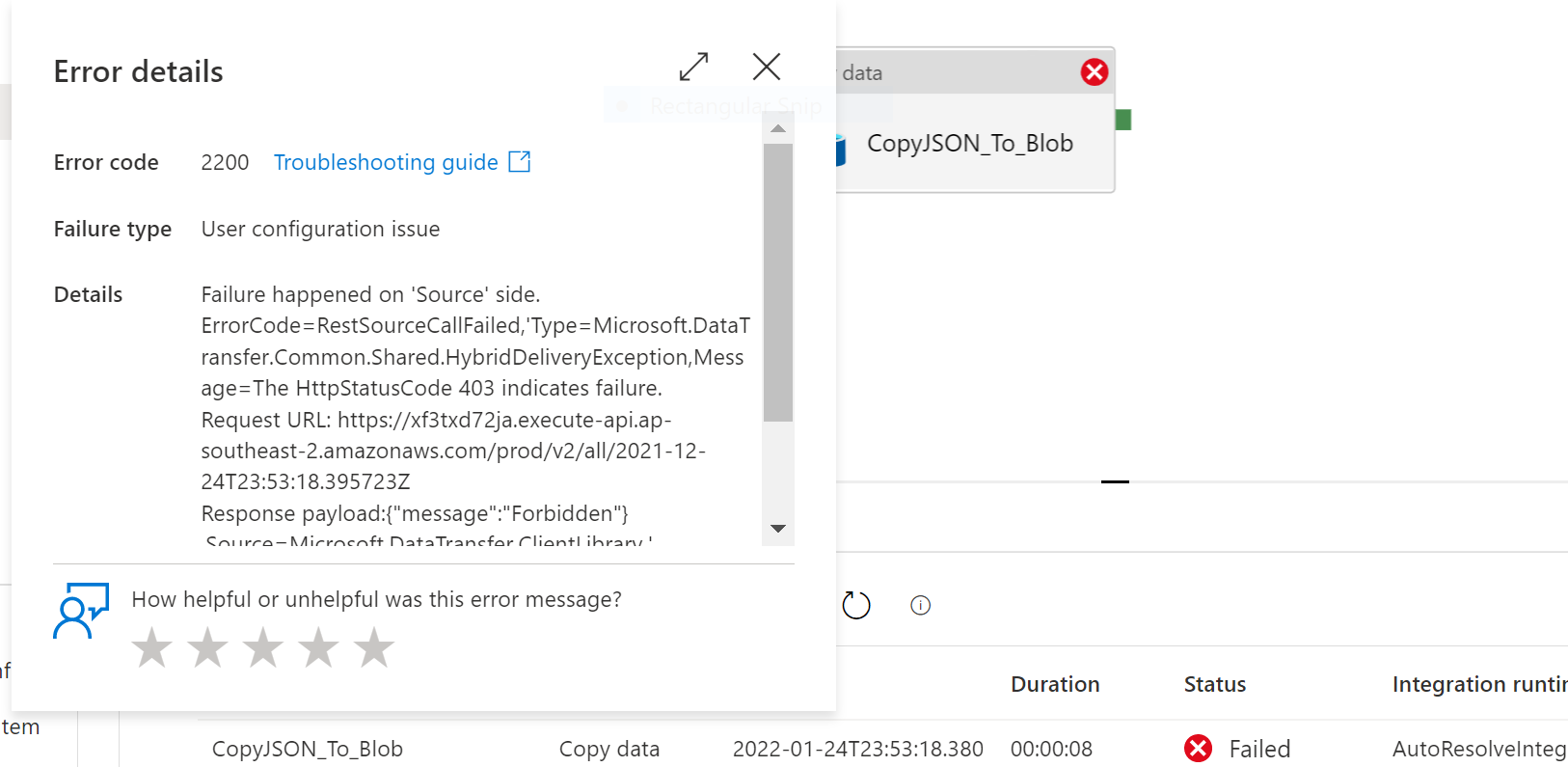Rate the error message one star
1568x767 pixels.
(x=151, y=647)
